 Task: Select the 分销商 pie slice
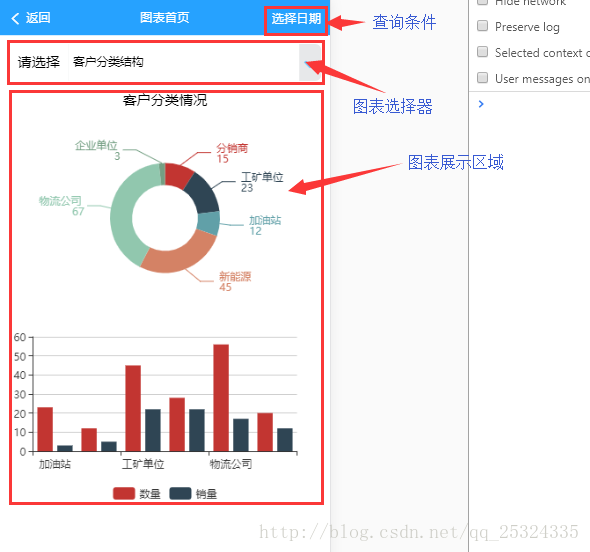pos(178,175)
